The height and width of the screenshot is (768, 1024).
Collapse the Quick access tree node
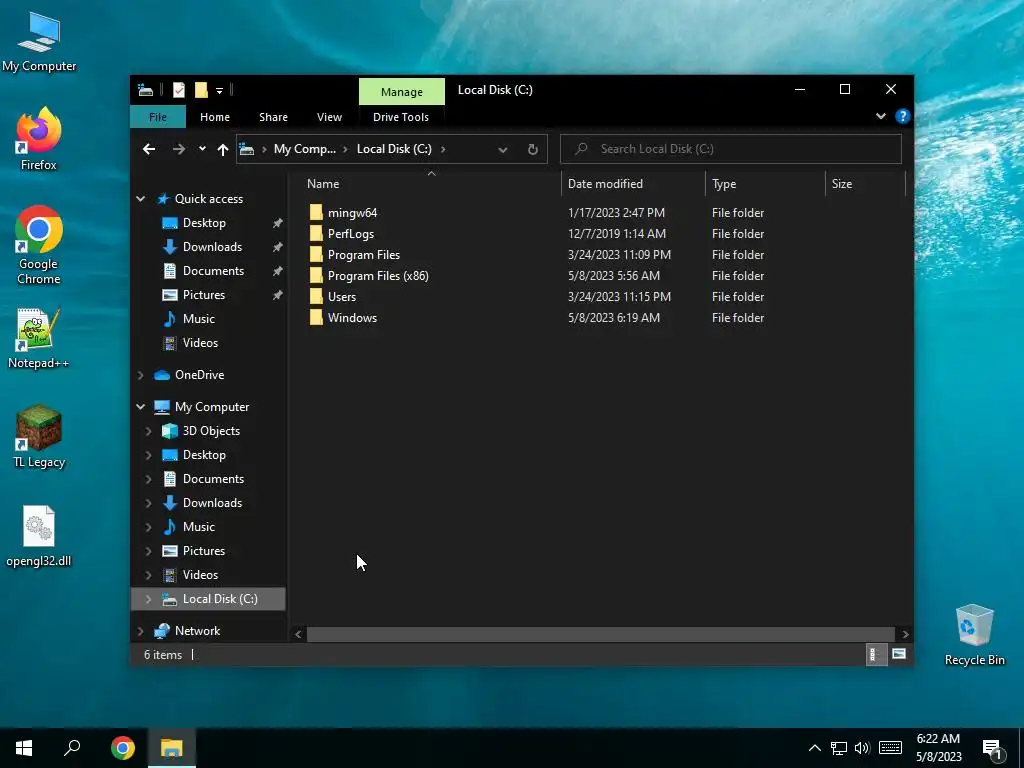pos(140,199)
